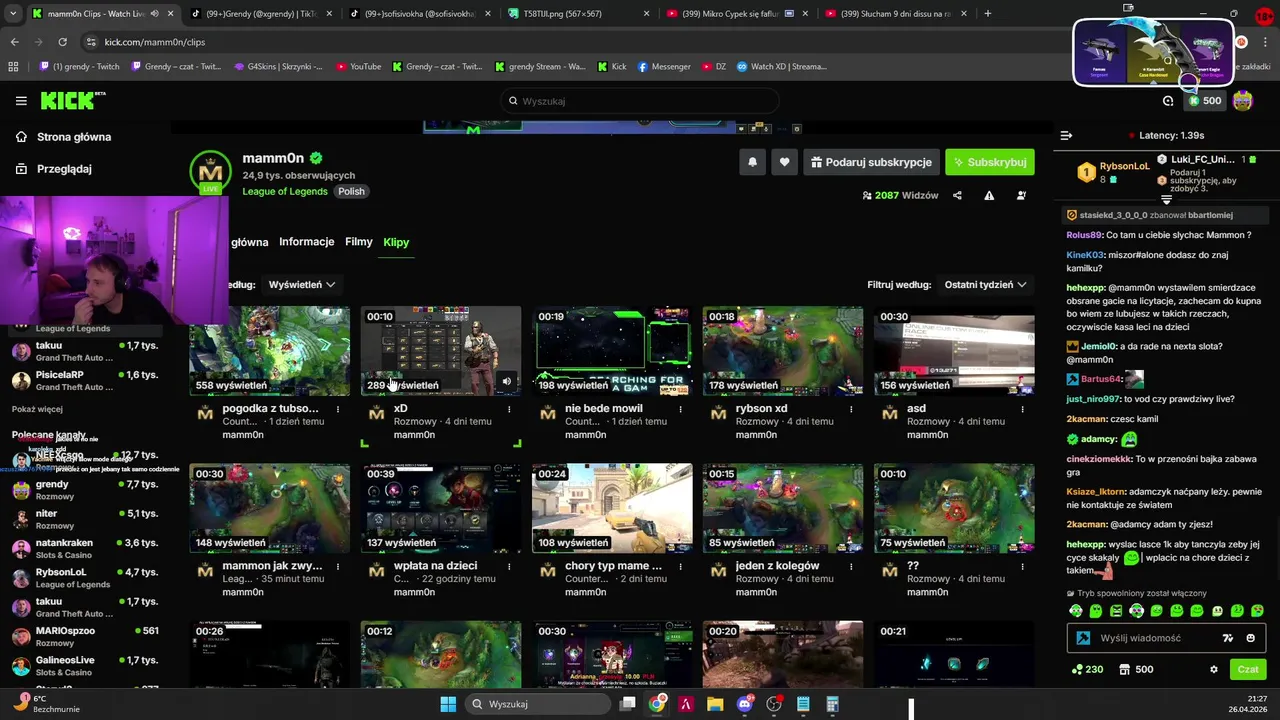
Task: Open File Explorer from the taskbar
Action: (x=715, y=704)
